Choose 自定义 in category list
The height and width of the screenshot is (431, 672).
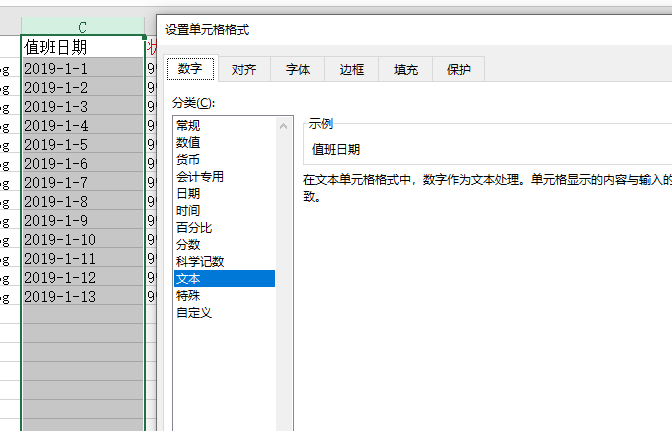tap(194, 313)
